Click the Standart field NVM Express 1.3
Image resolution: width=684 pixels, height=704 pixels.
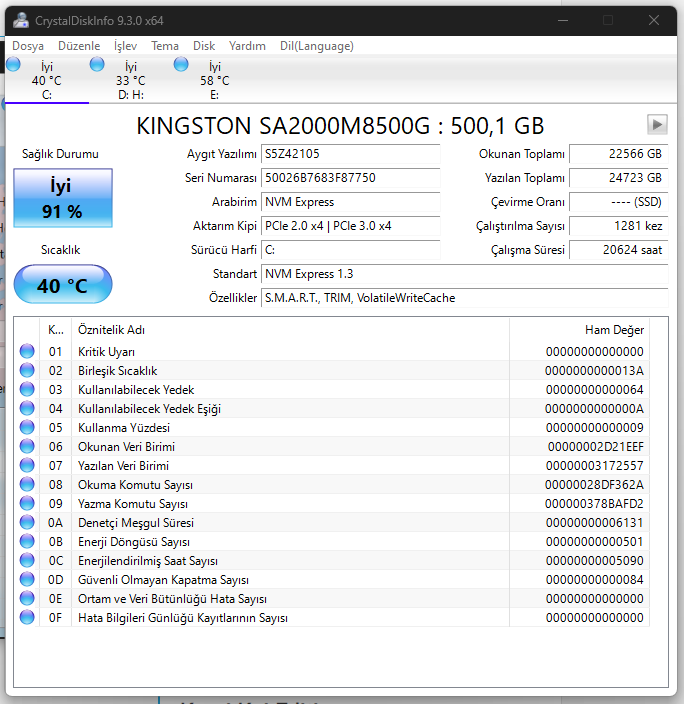[464, 274]
